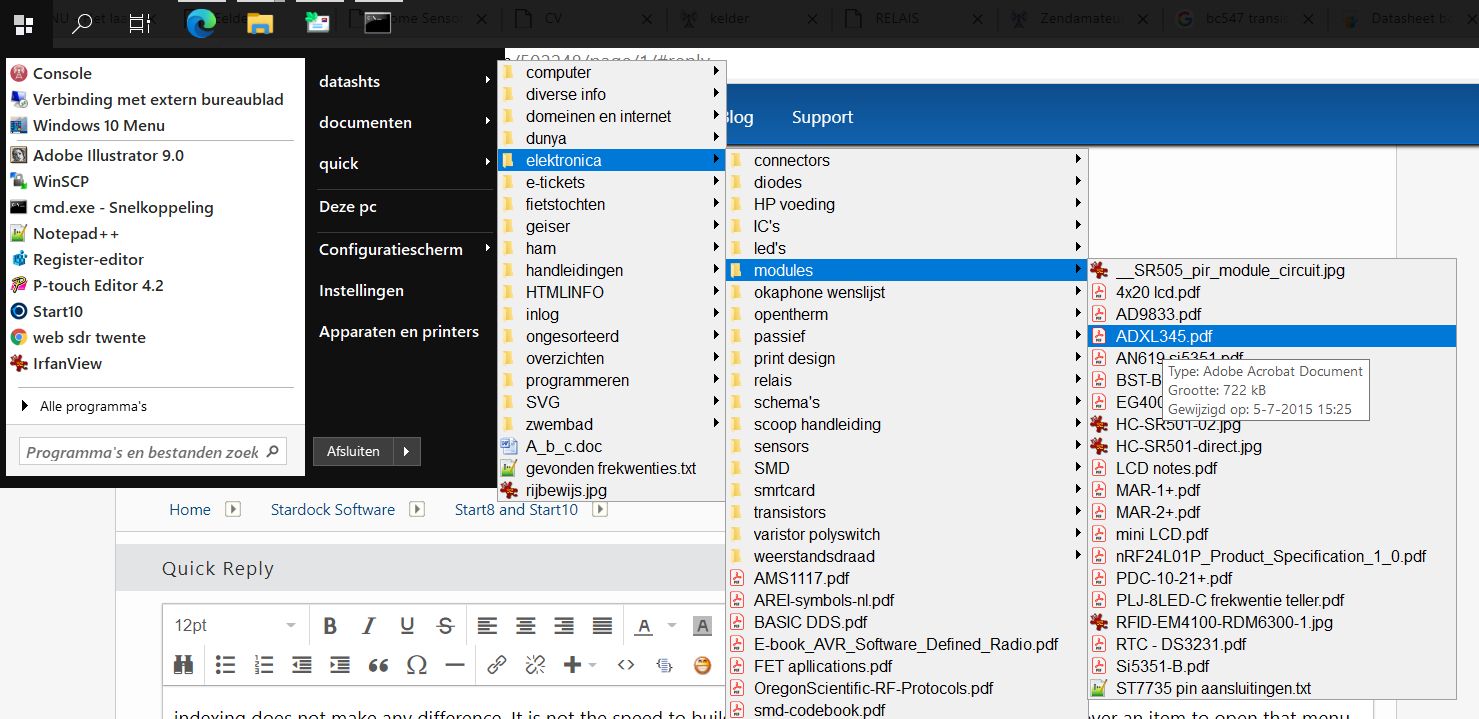Click the Afsluiten button
This screenshot has height=719, width=1479.
tap(353, 451)
